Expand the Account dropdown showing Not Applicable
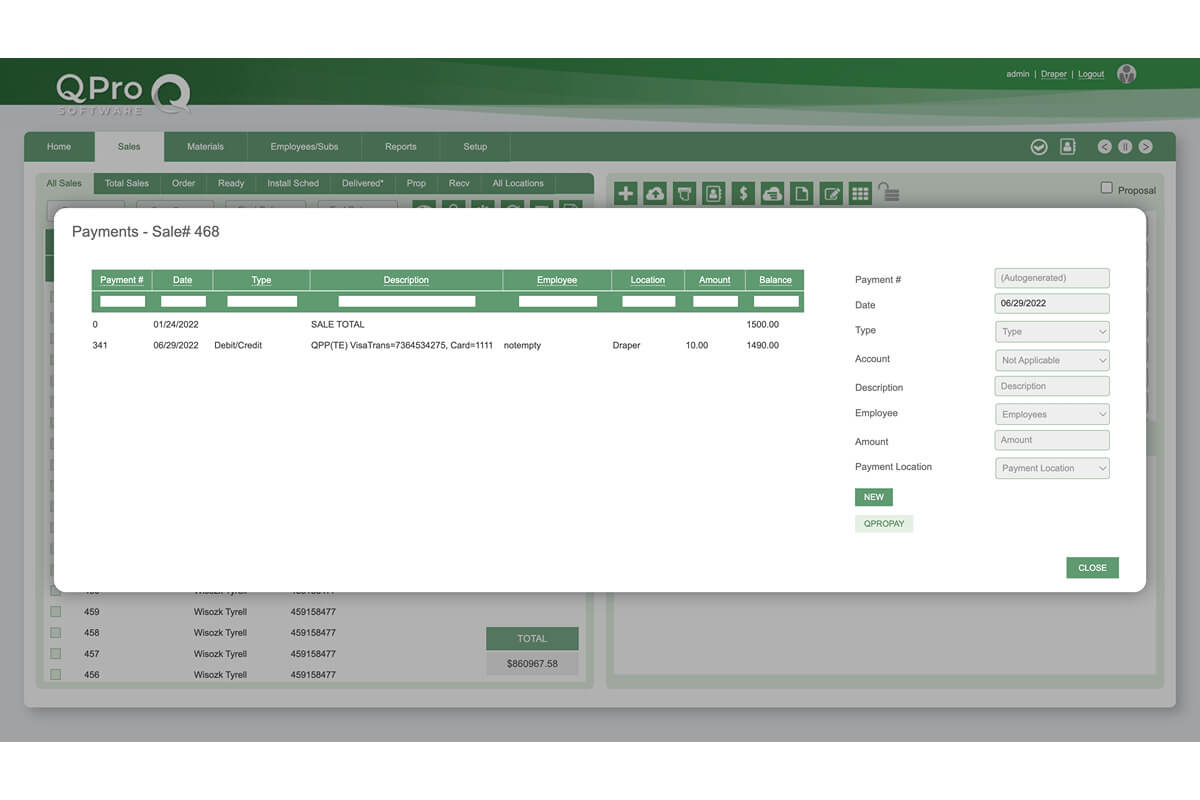This screenshot has height=800, width=1200. [x=1052, y=360]
